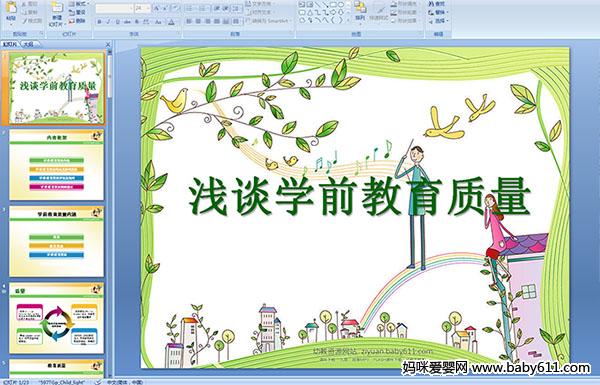Increase font size with the grow-font icon
This screenshot has width=600, height=385.
pyautogui.click(x=156, y=8)
